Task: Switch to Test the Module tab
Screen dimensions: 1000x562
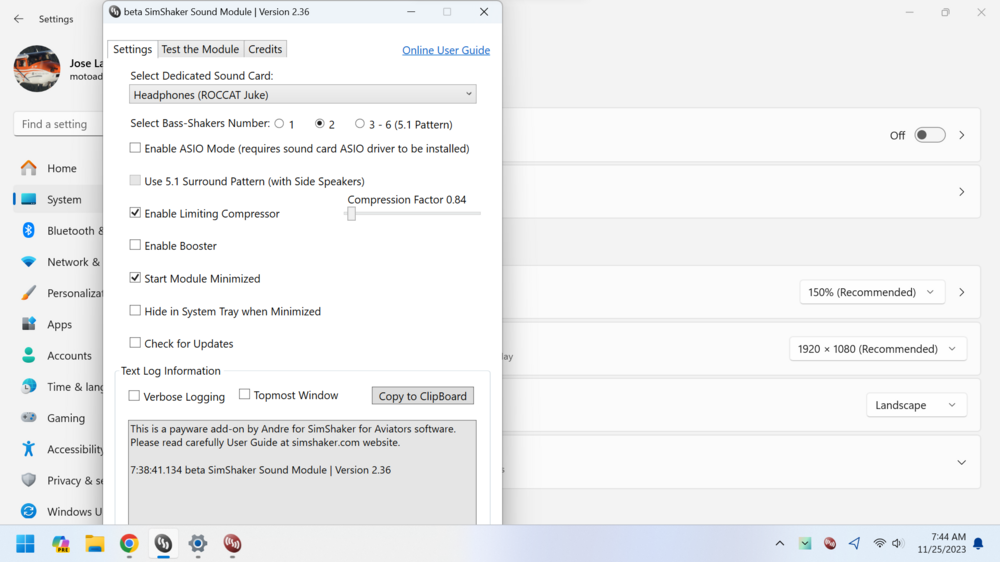Action: [200, 49]
